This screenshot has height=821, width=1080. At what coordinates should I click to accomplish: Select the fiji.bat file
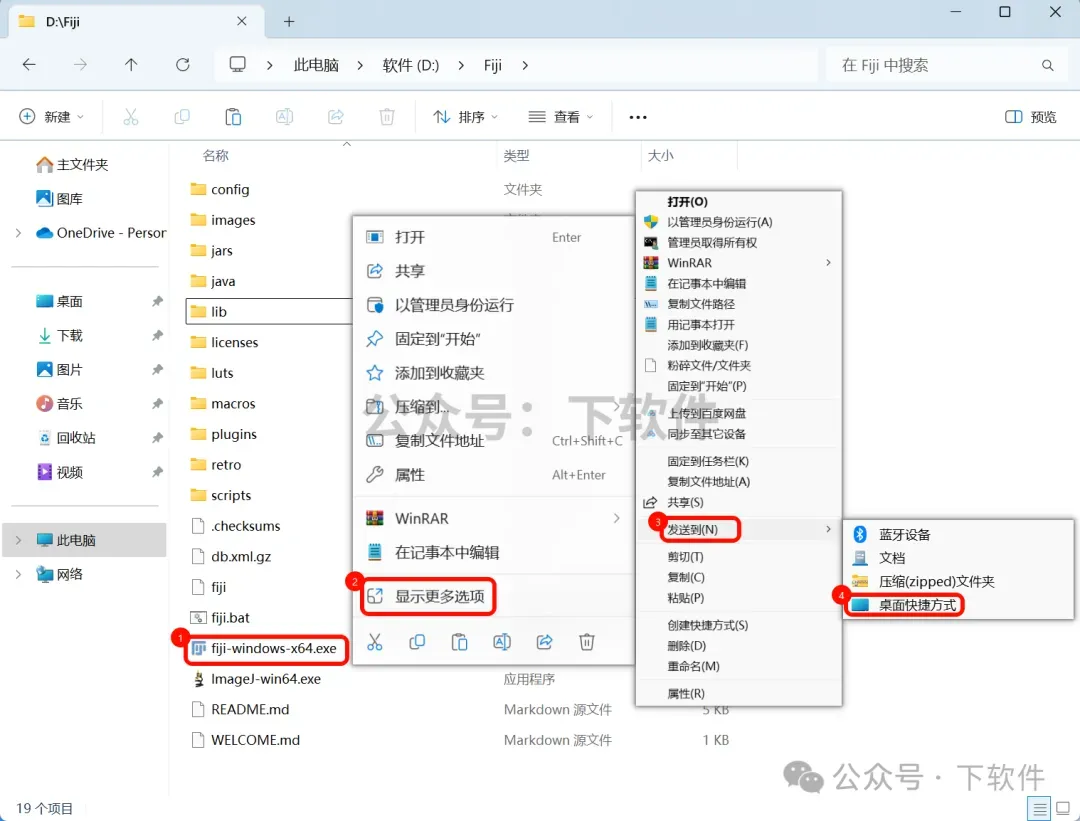[220, 618]
